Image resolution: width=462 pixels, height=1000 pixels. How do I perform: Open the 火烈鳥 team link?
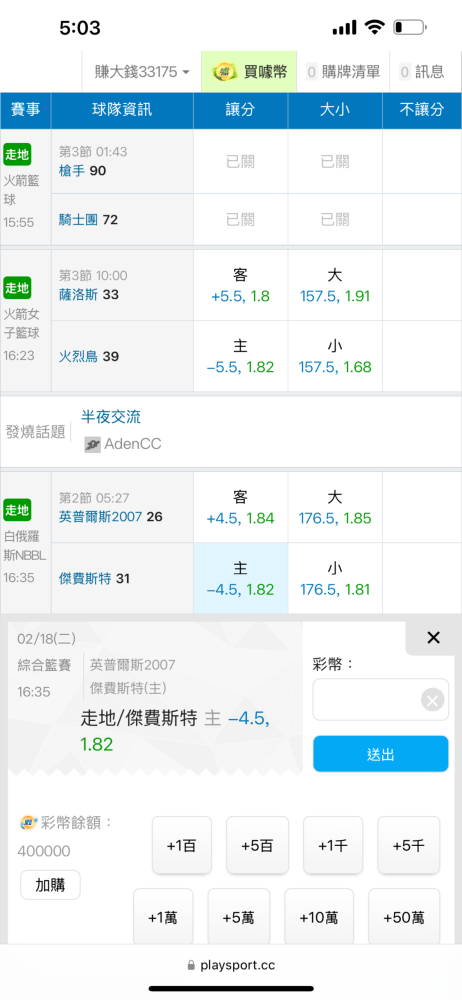pos(78,356)
